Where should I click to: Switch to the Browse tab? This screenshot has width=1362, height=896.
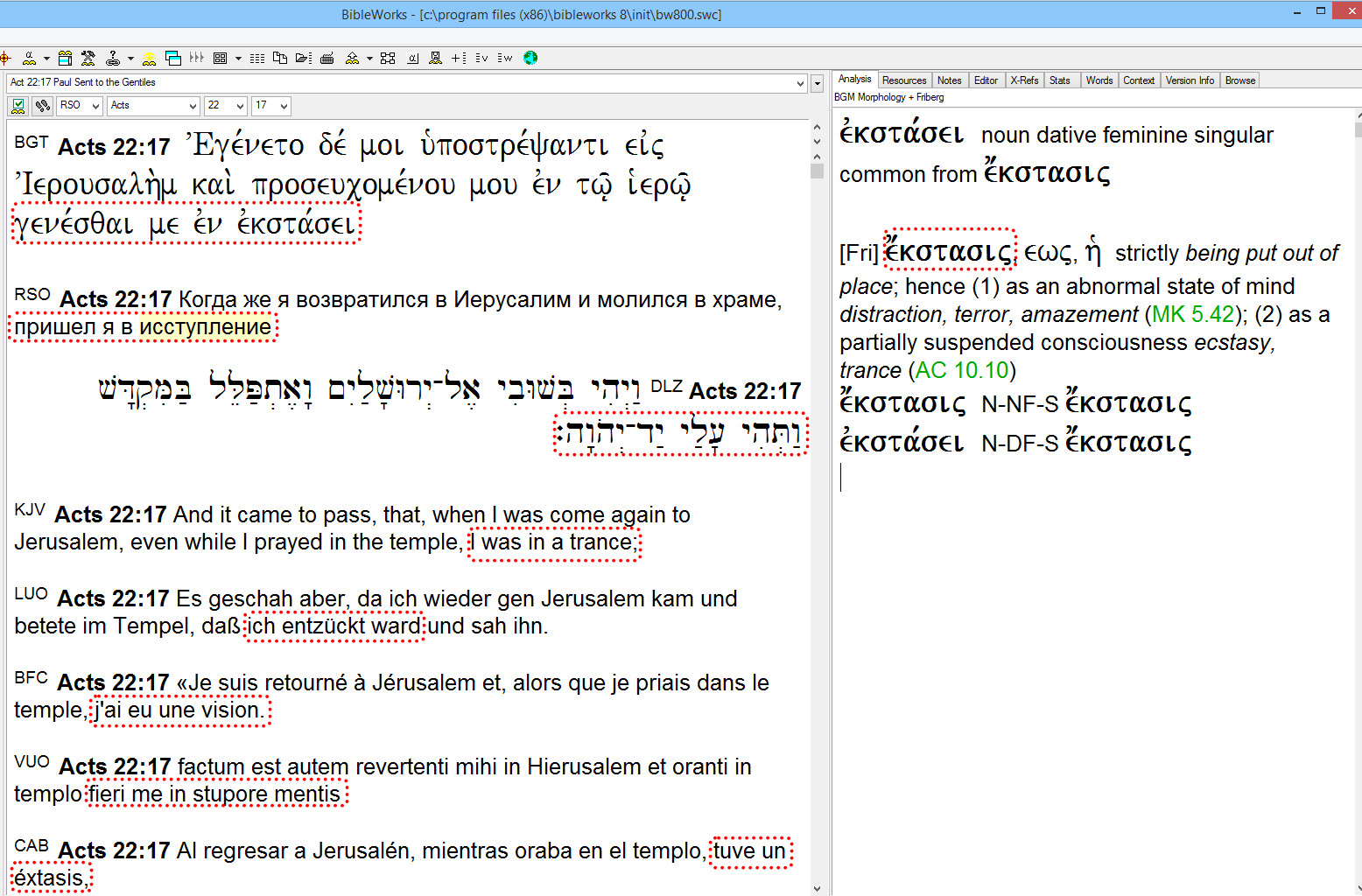[1240, 80]
